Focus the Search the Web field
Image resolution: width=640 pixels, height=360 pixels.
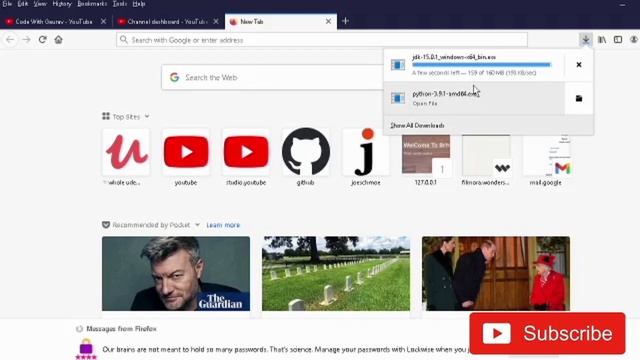(272, 77)
